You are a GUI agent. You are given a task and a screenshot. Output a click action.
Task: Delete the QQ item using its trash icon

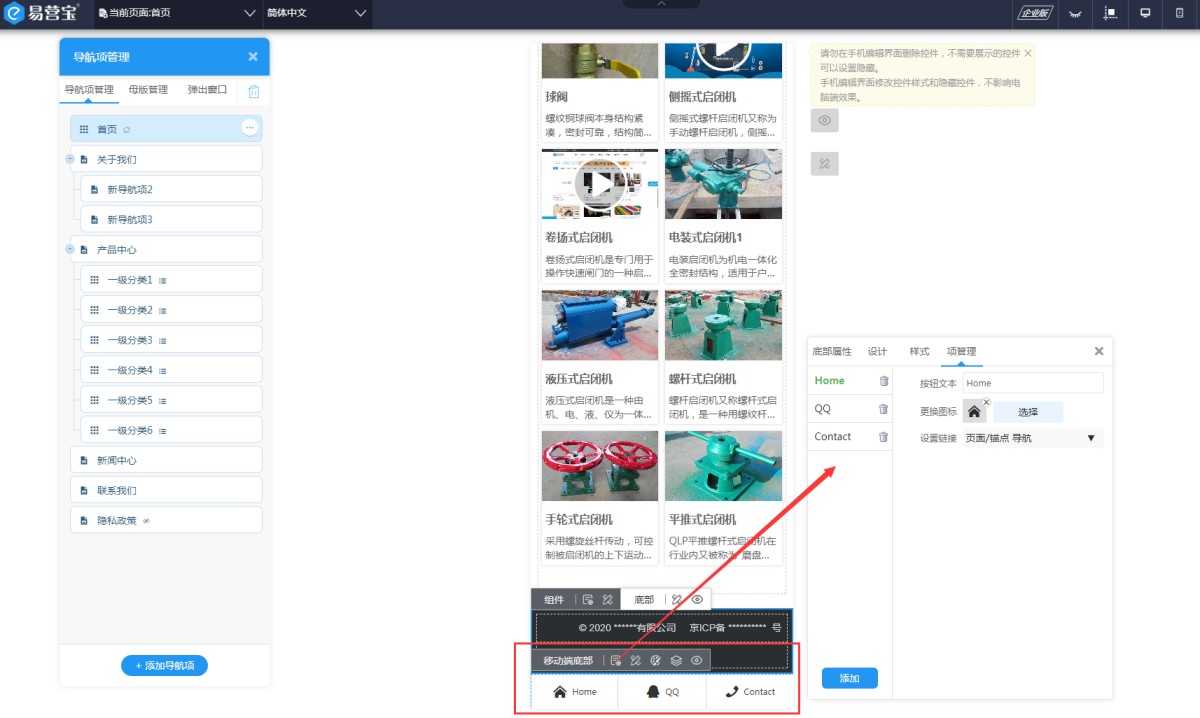pos(883,409)
